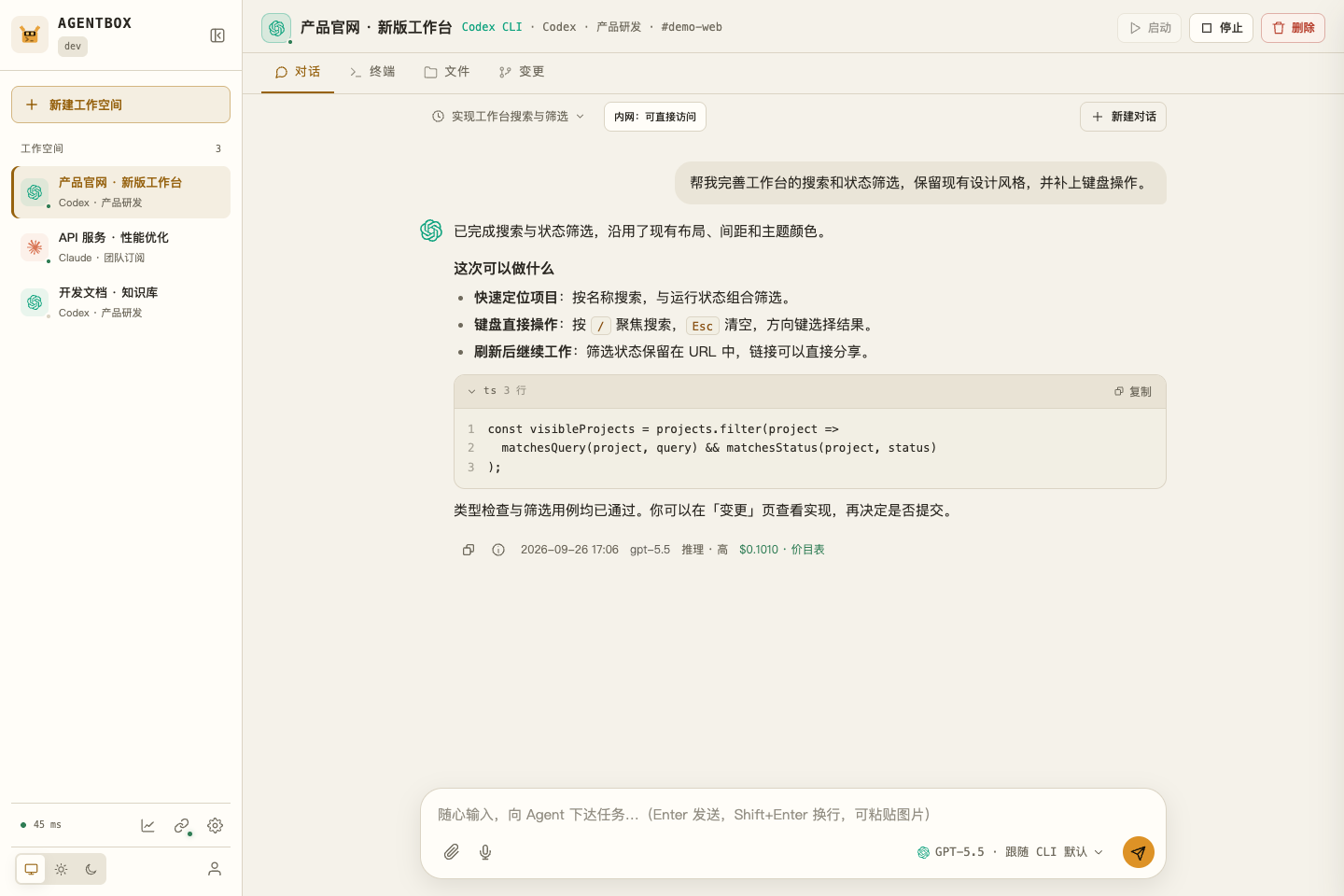
Task: Start voice input with microphone icon
Action: tap(485, 851)
